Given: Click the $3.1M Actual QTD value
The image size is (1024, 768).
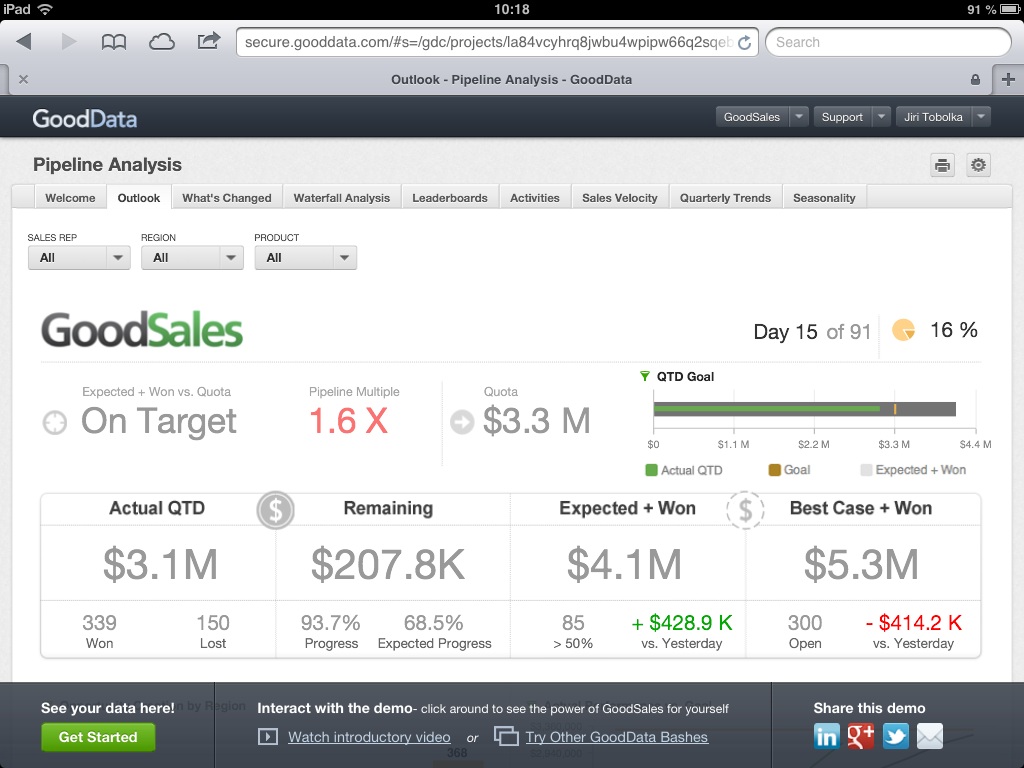Looking at the screenshot, I should pos(160,564).
